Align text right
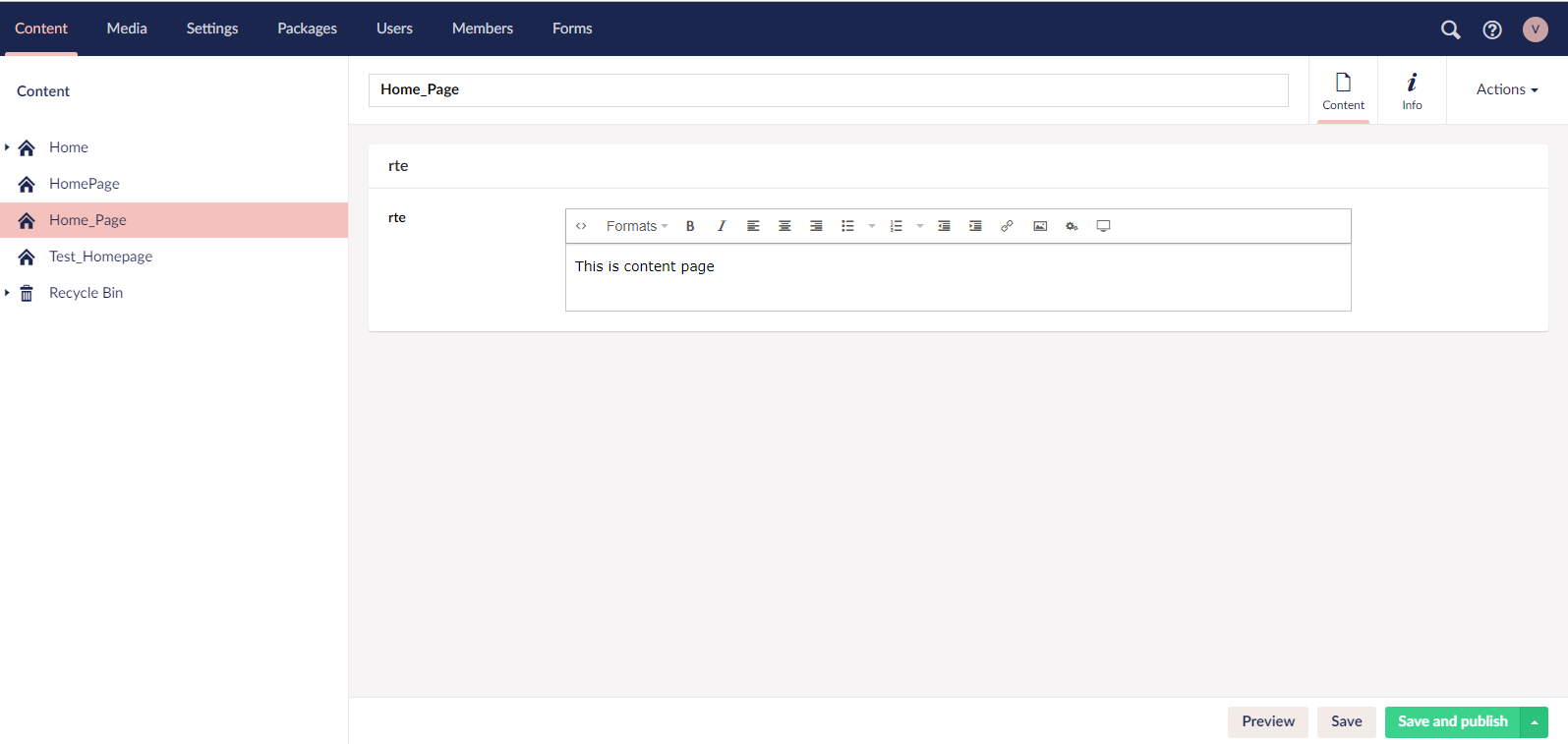This screenshot has width=1568, height=744. [816, 226]
